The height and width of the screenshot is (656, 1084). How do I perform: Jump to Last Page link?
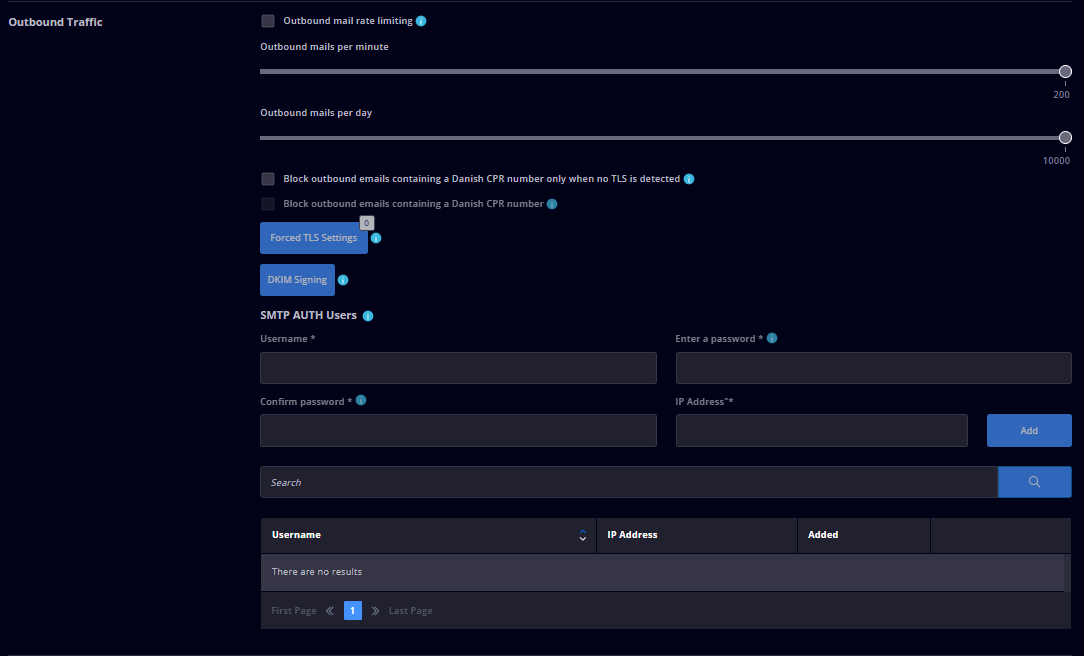(411, 610)
